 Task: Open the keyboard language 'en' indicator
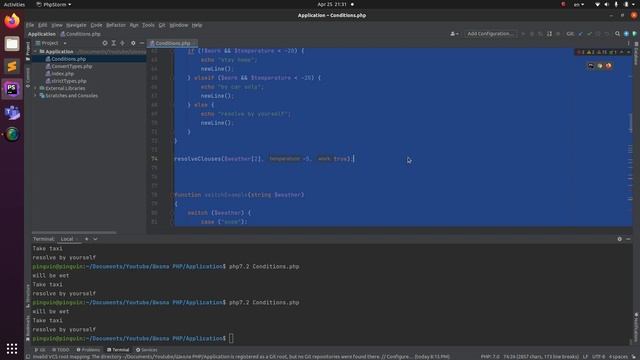(579, 4)
